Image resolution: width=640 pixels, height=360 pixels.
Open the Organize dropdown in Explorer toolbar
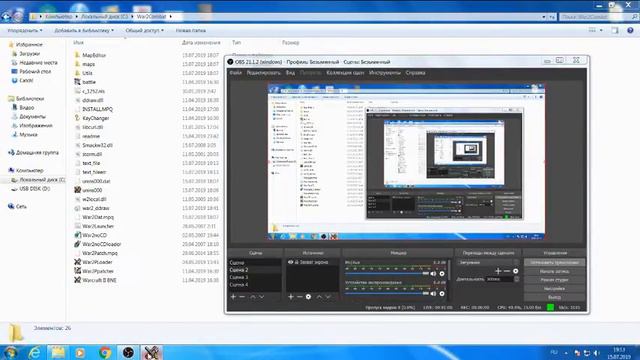tap(25, 30)
